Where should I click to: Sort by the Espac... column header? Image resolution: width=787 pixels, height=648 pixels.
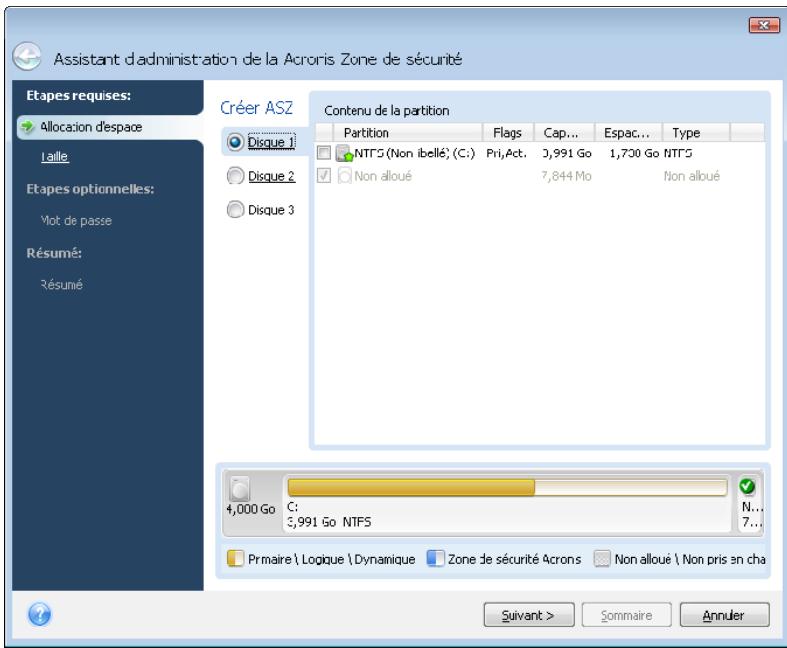[x=628, y=133]
